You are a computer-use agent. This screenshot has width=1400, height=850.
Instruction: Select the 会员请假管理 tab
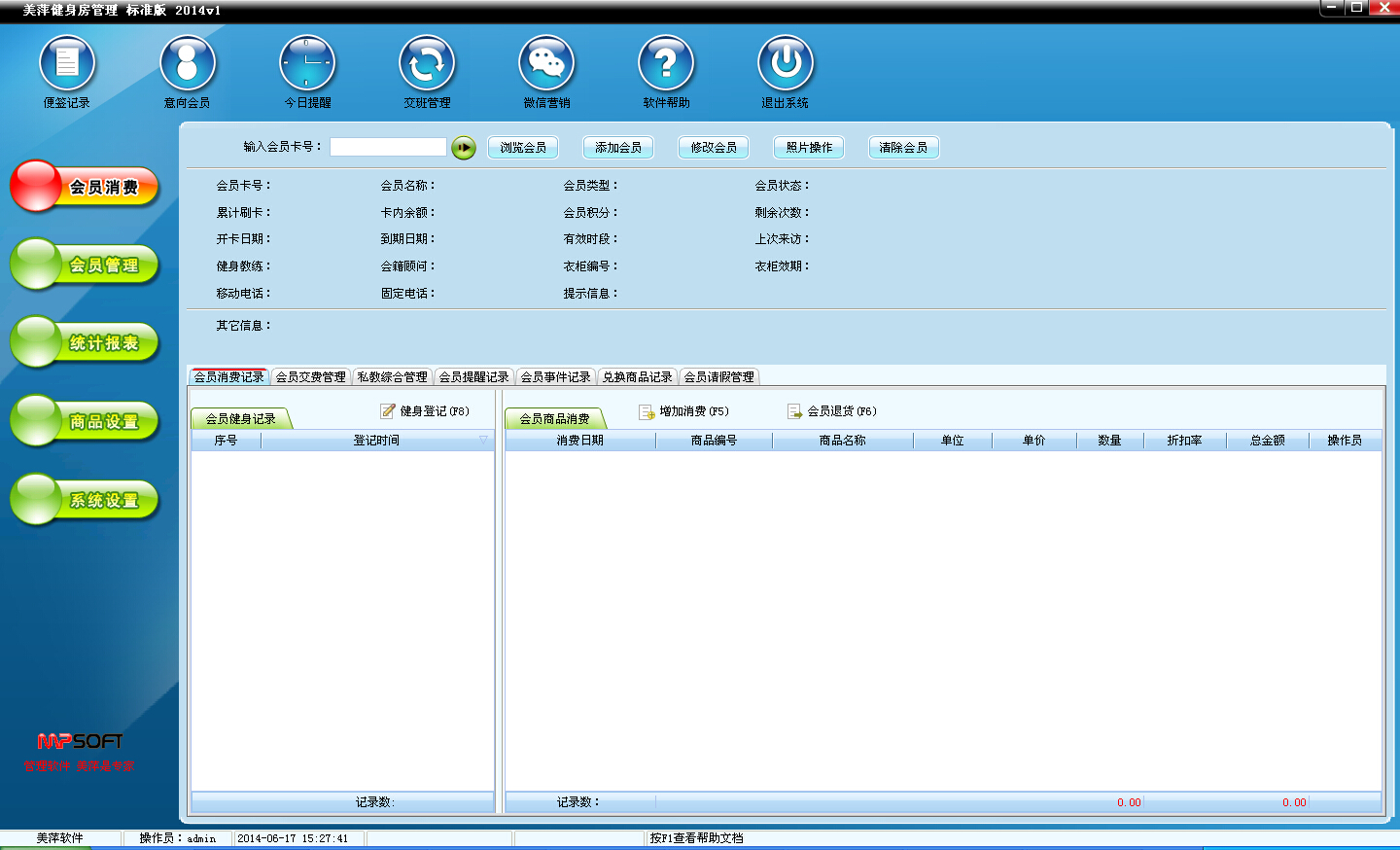coord(718,377)
